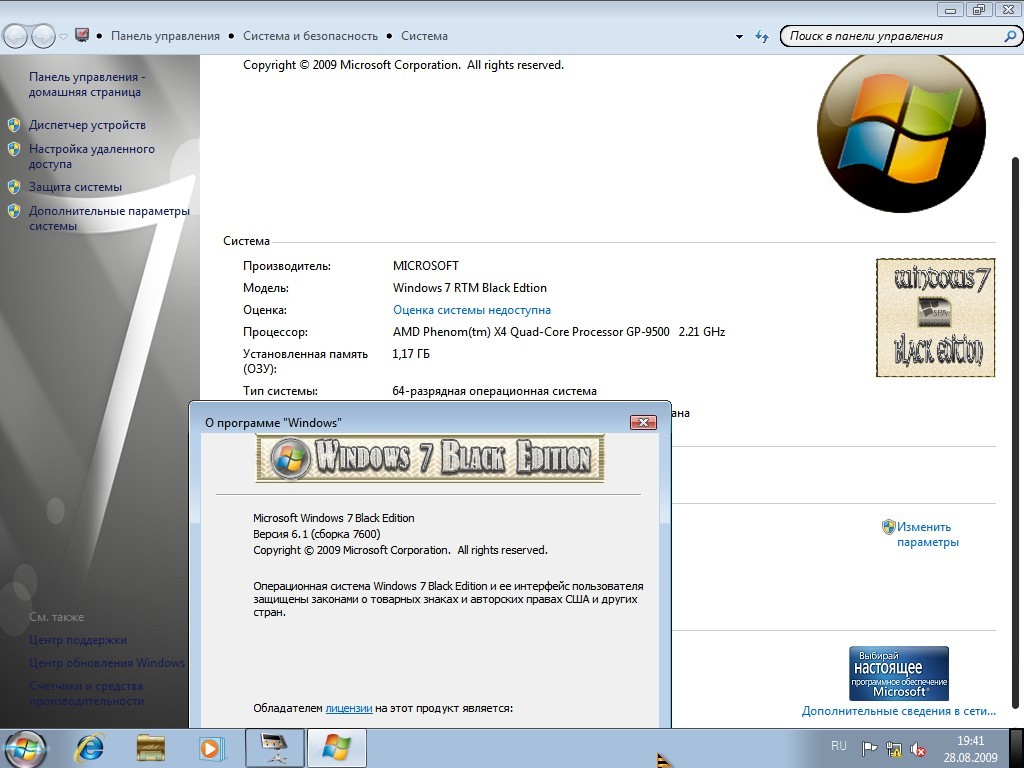Click shield icon beside Настройка удаленного доступа
This screenshot has height=768, width=1024.
[14, 149]
